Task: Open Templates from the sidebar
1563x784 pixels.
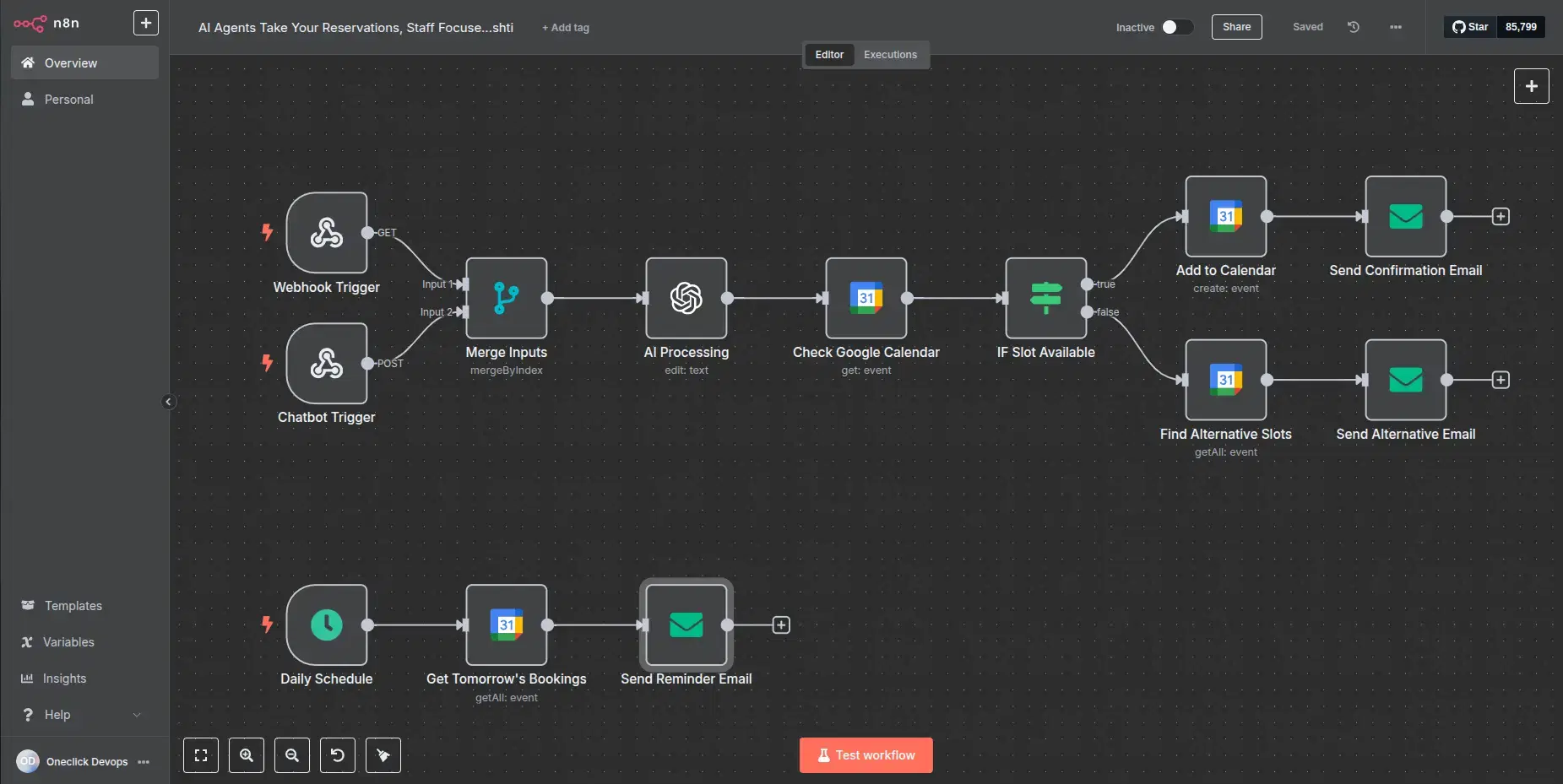Action: [x=73, y=606]
